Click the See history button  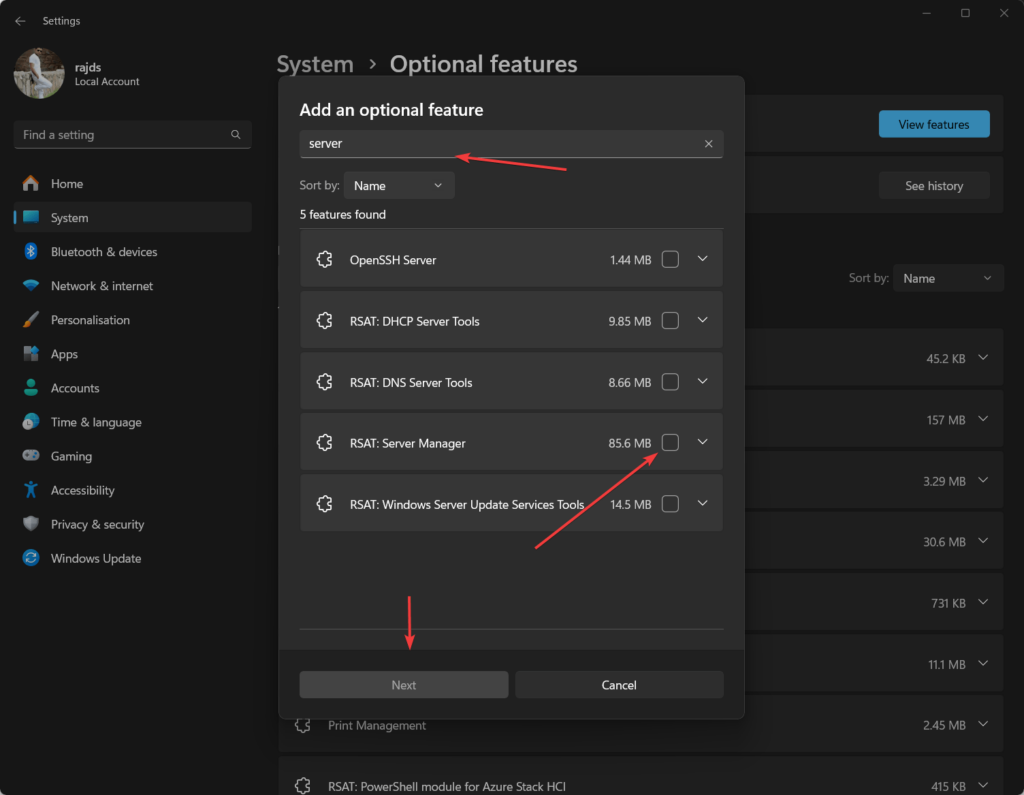click(x=933, y=185)
